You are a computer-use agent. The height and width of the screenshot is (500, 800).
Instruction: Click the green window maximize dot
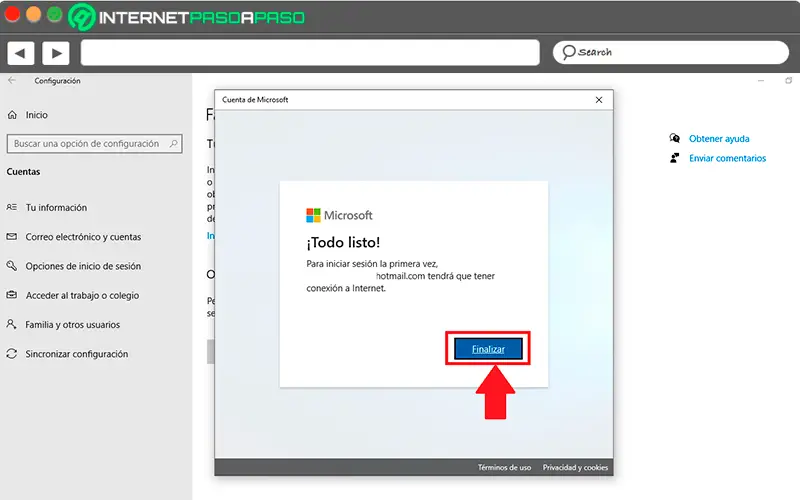[55, 14]
